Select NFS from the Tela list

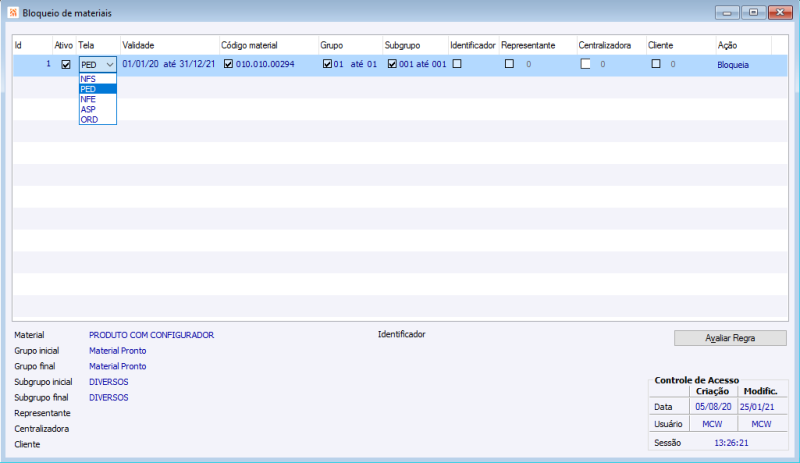coord(98,79)
